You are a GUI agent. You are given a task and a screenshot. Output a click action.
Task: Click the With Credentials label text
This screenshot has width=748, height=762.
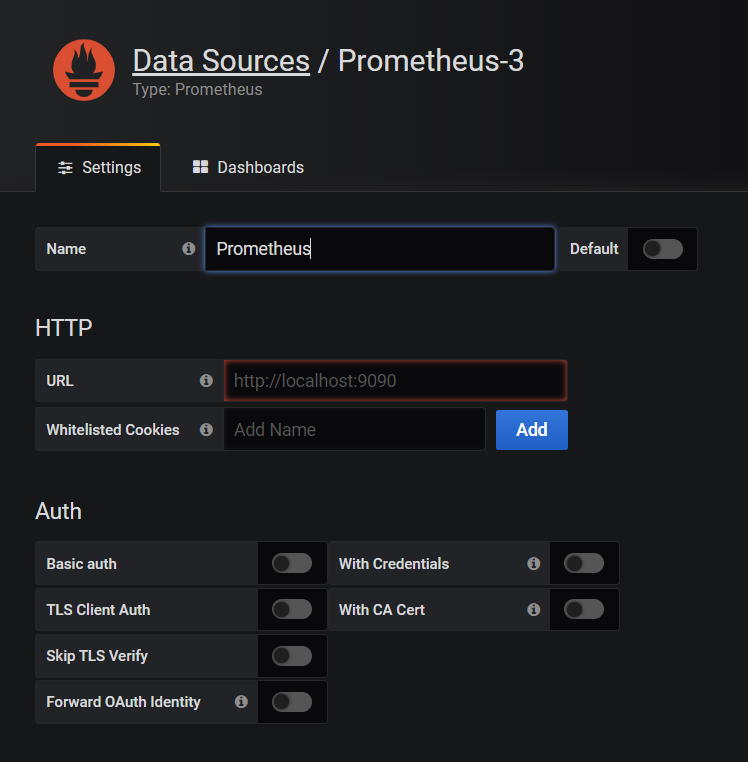coord(394,564)
